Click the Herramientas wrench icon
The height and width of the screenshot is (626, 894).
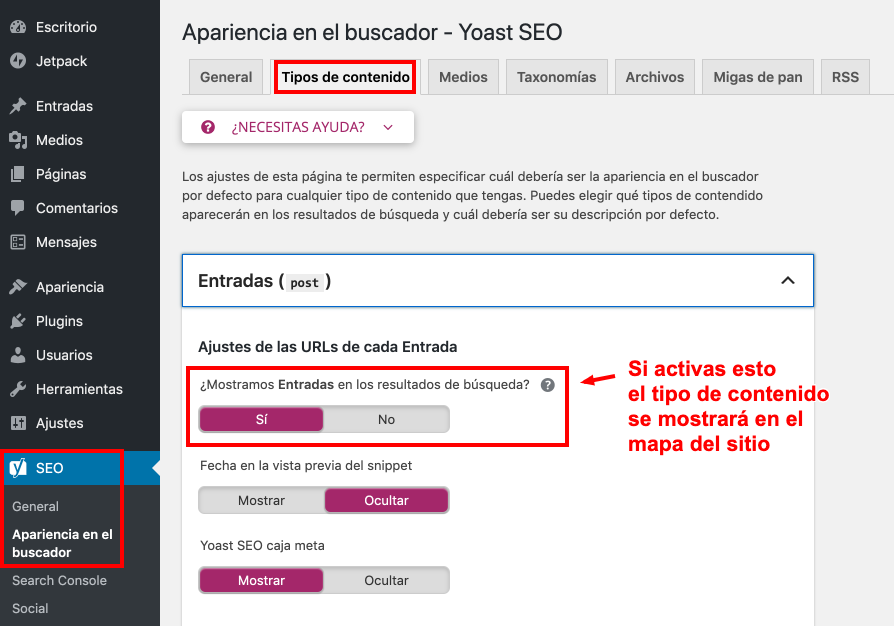tap(18, 389)
